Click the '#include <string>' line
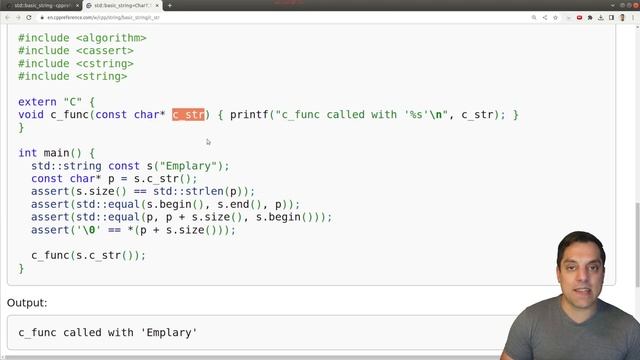 (x=73, y=76)
